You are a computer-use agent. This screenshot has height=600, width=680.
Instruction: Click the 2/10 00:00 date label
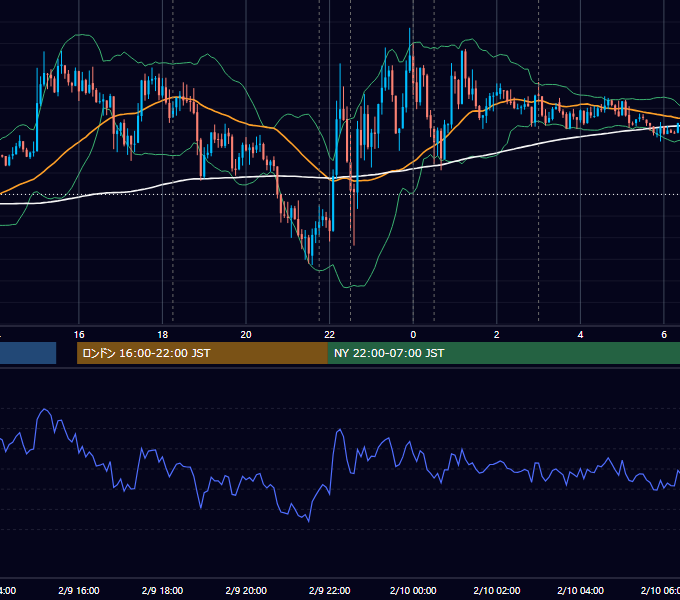click(x=413, y=591)
